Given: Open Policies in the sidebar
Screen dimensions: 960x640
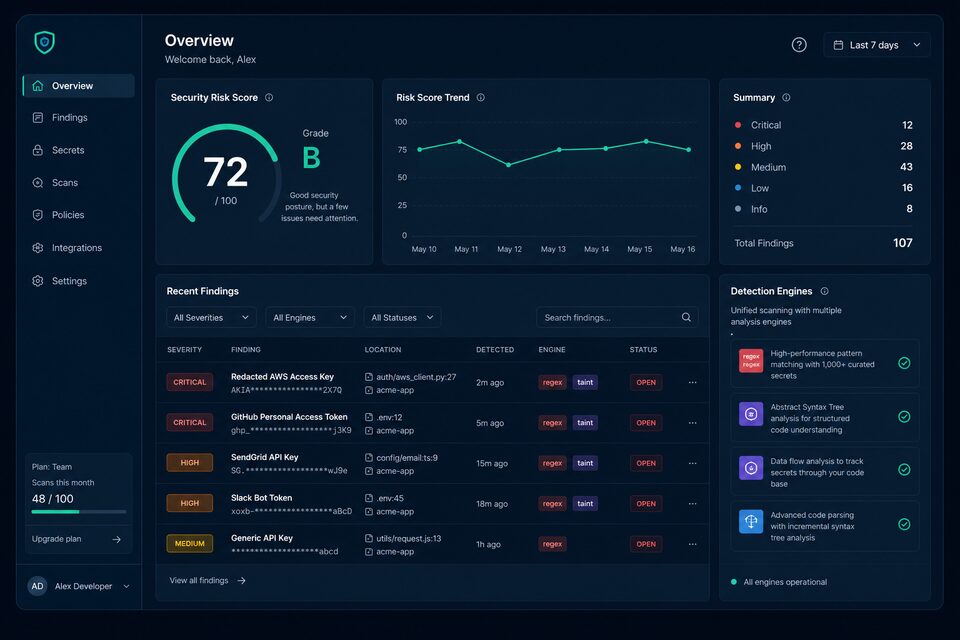Looking at the screenshot, I should click(78, 215).
